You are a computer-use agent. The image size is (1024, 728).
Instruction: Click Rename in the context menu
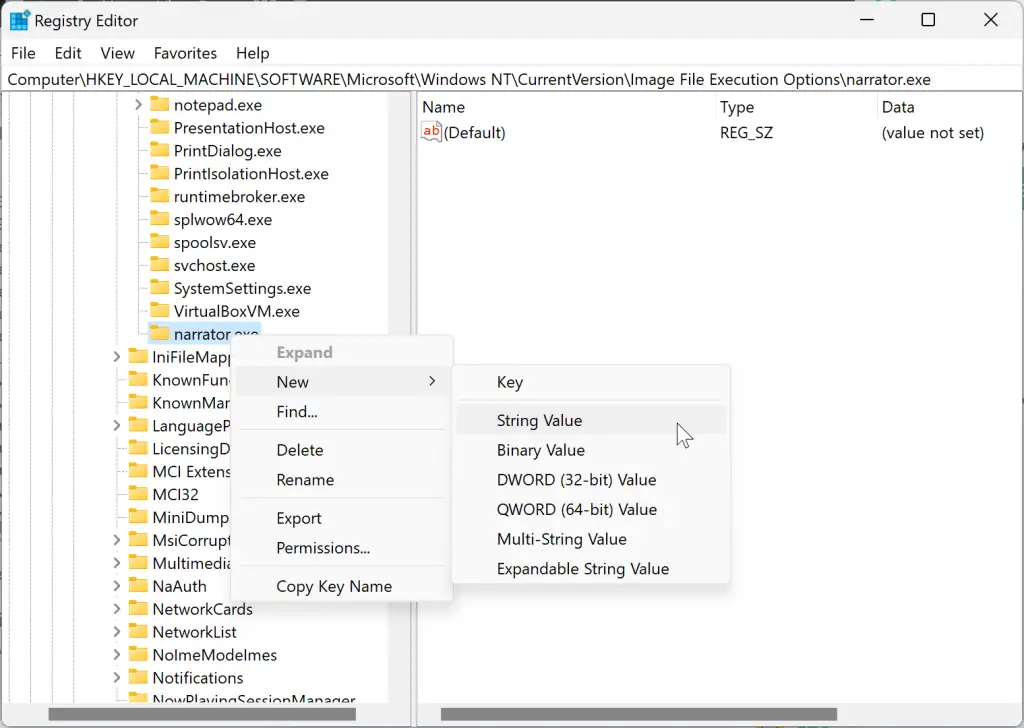[303, 480]
